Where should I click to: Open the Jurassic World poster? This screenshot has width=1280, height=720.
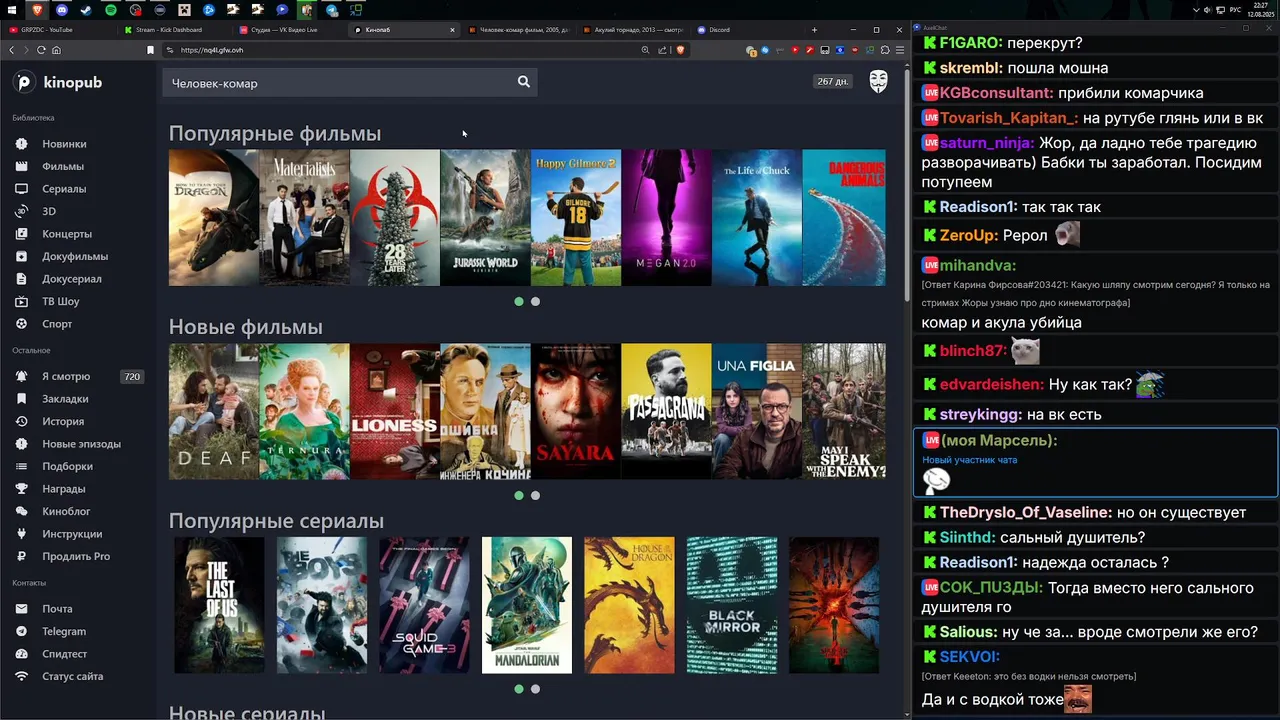(485, 217)
